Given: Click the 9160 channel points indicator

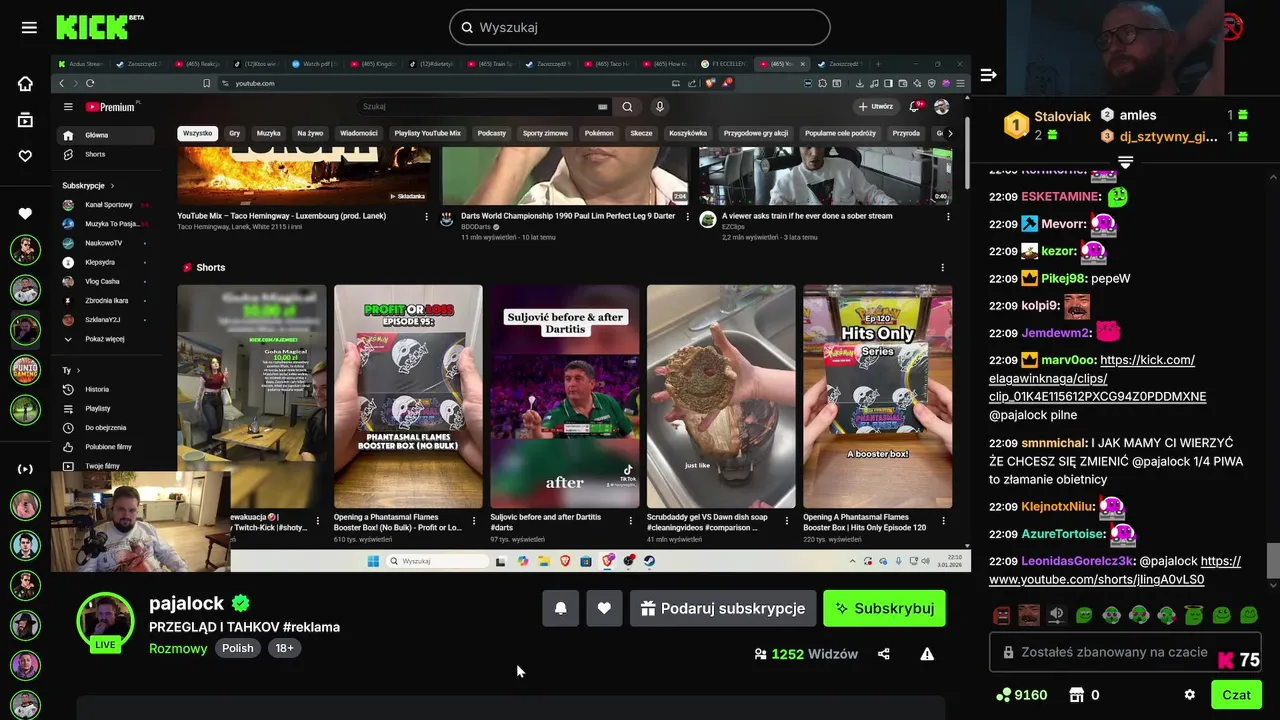Looking at the screenshot, I should [x=1022, y=695].
